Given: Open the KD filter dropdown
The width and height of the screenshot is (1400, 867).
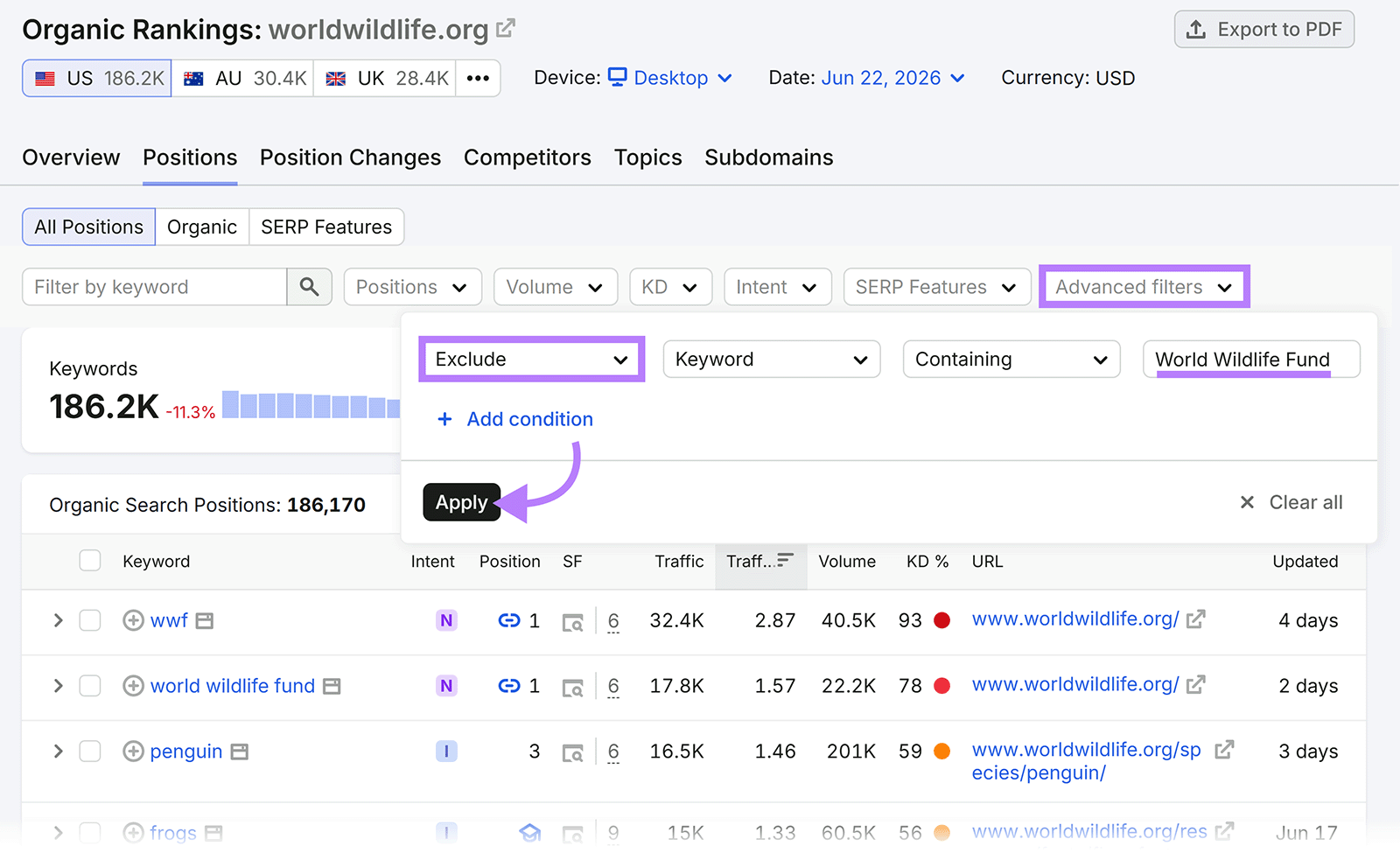Looking at the screenshot, I should [x=670, y=287].
